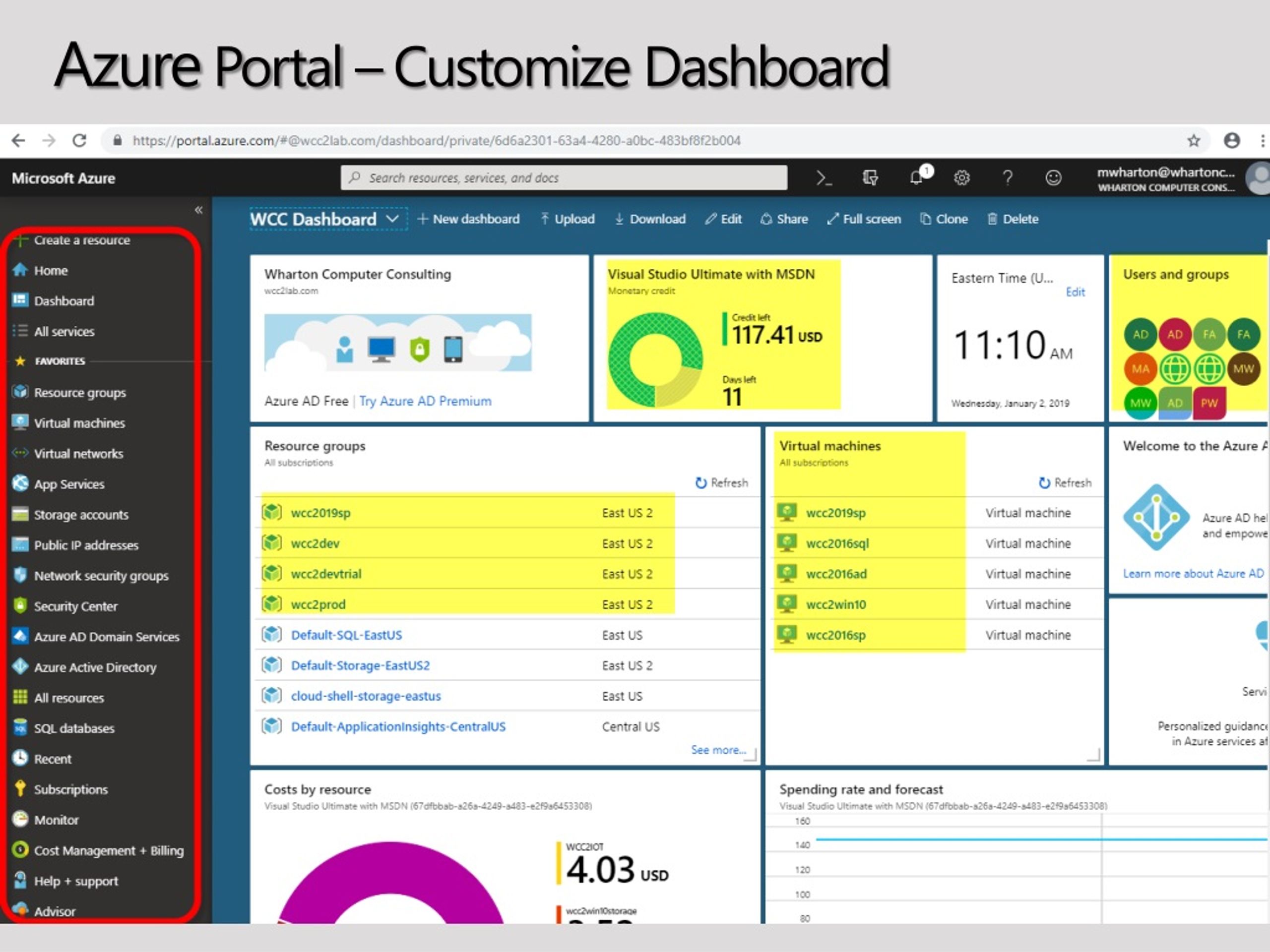Open the wcc2016sql virtual machine
The height and width of the screenshot is (952, 1270).
pyautogui.click(x=837, y=543)
